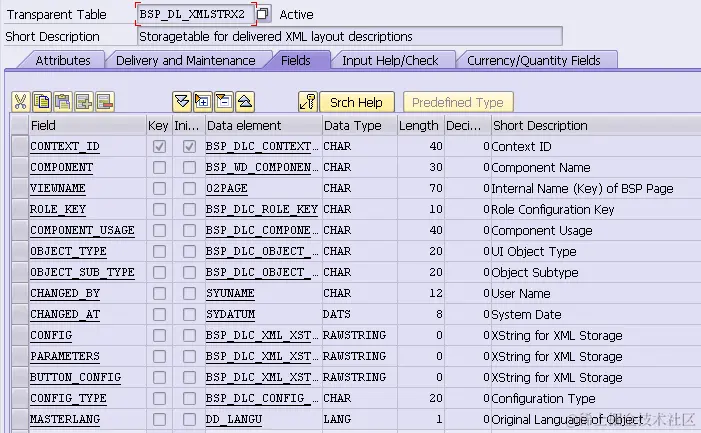Click length value 70 for VIEWNAME
The image size is (701, 433).
click(x=436, y=189)
